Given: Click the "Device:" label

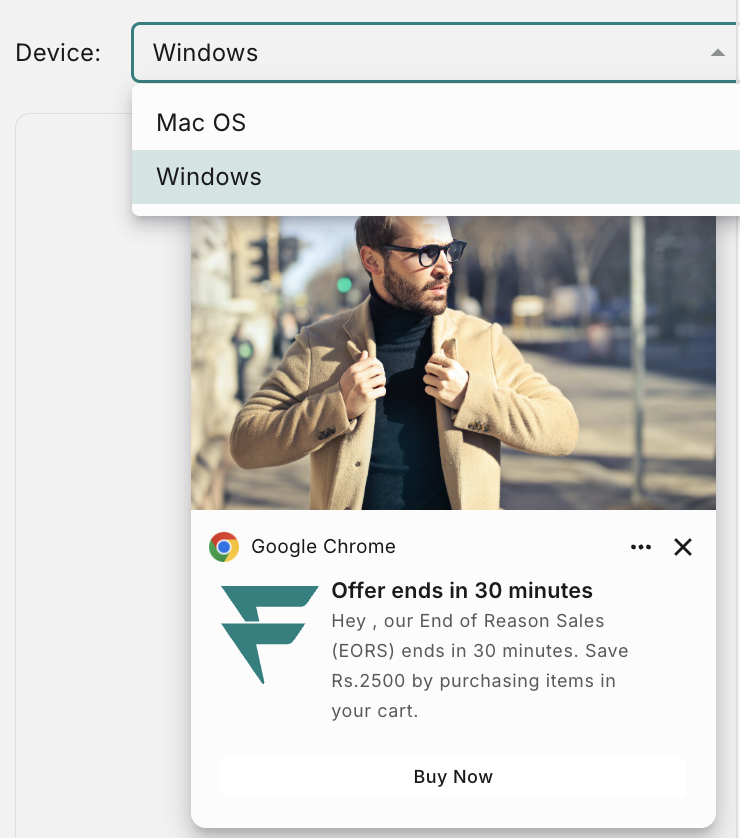Looking at the screenshot, I should click(58, 52).
